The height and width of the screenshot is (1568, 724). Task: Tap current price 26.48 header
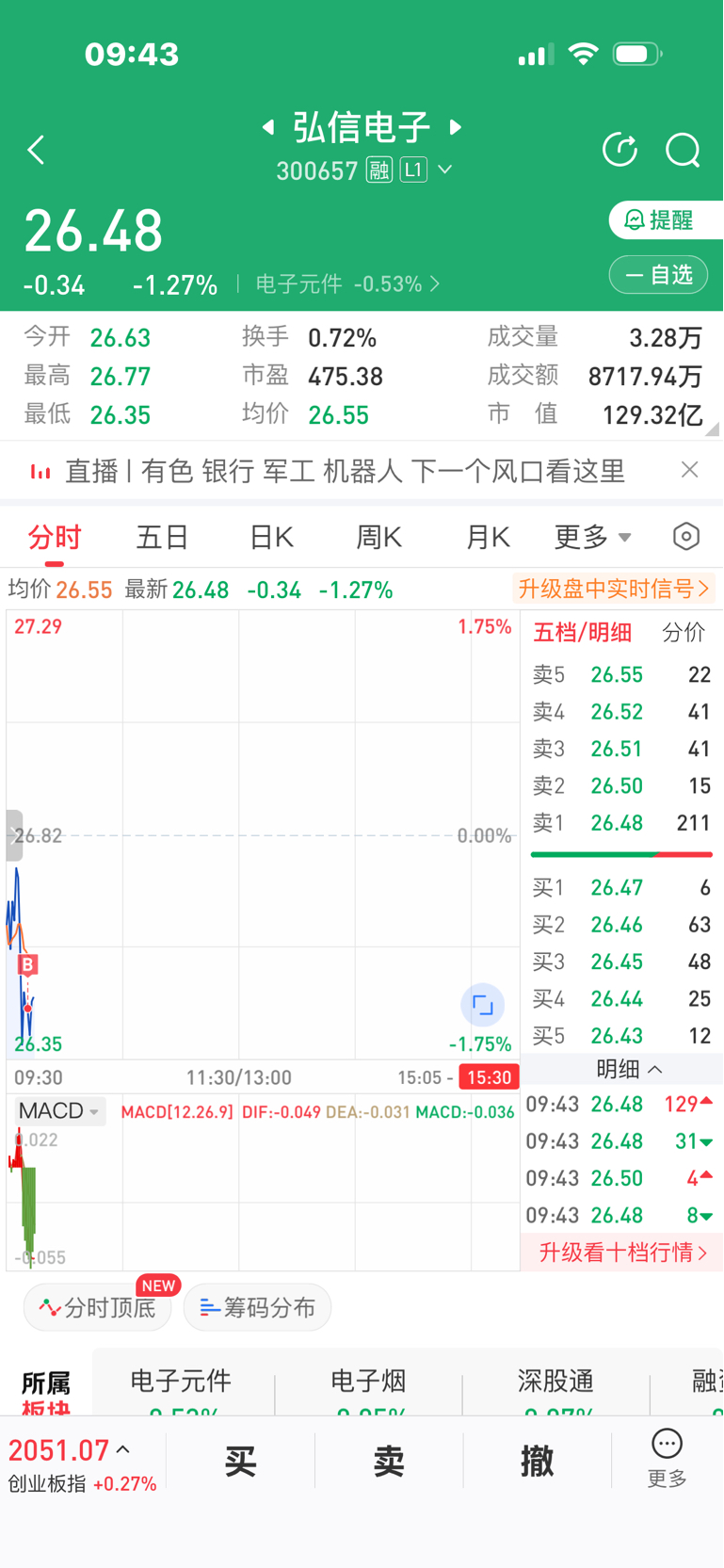pos(93,231)
